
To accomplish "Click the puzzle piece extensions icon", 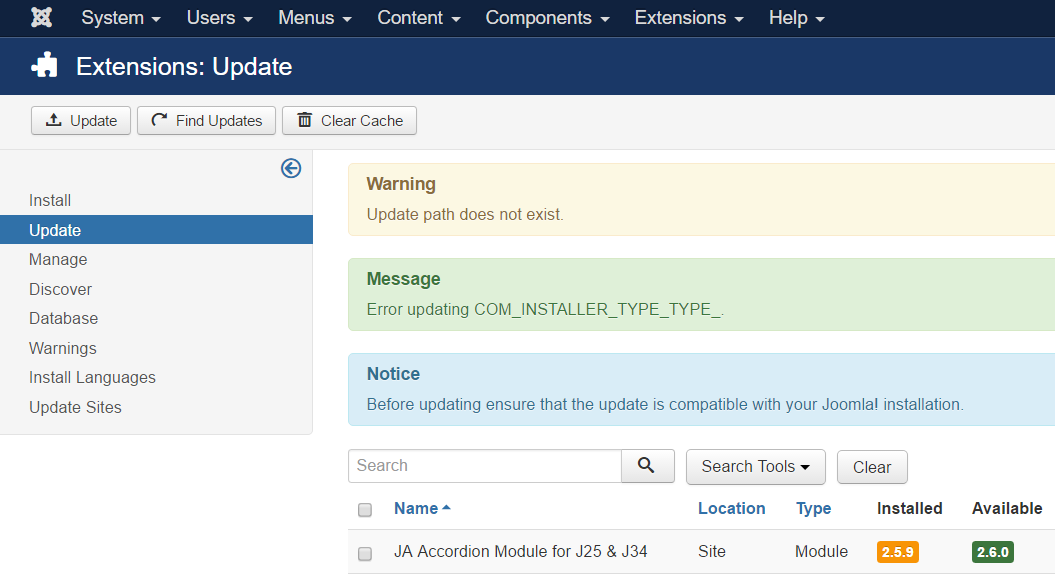I will click(x=45, y=66).
